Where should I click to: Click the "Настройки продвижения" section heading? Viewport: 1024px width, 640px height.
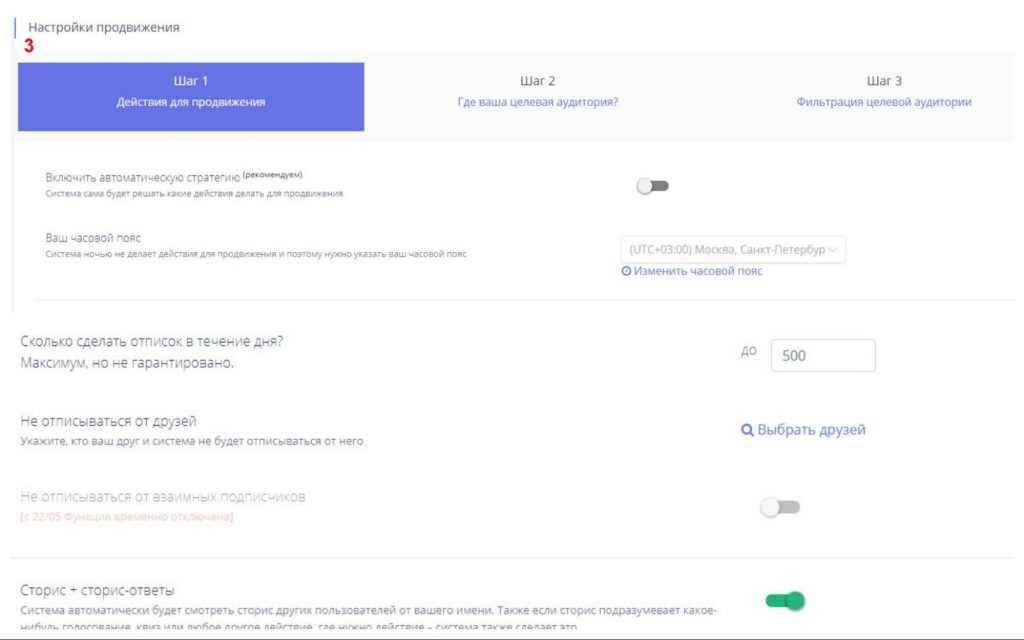104,28
